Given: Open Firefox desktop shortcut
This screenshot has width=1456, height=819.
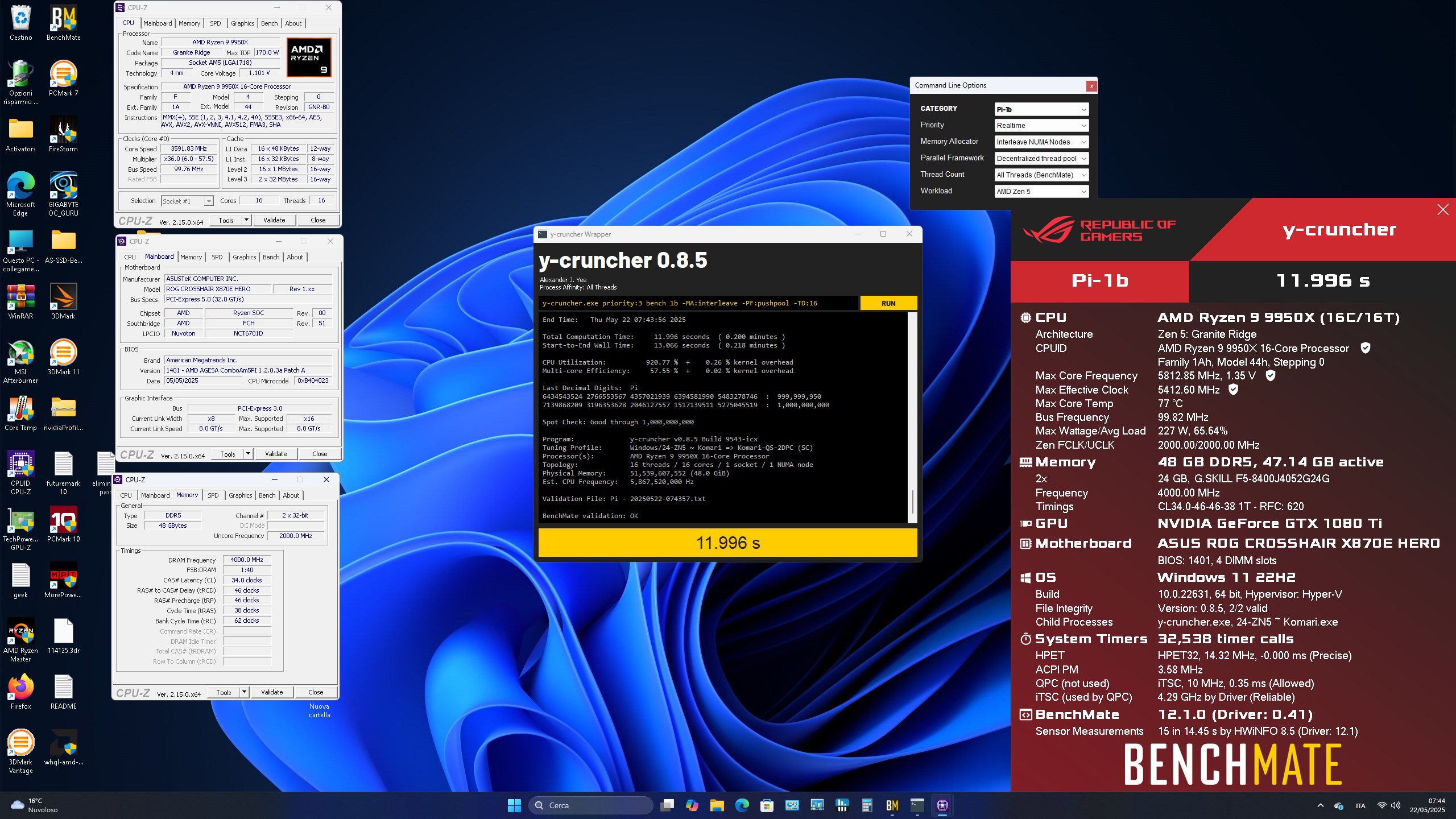Looking at the screenshot, I should coord(20,692).
